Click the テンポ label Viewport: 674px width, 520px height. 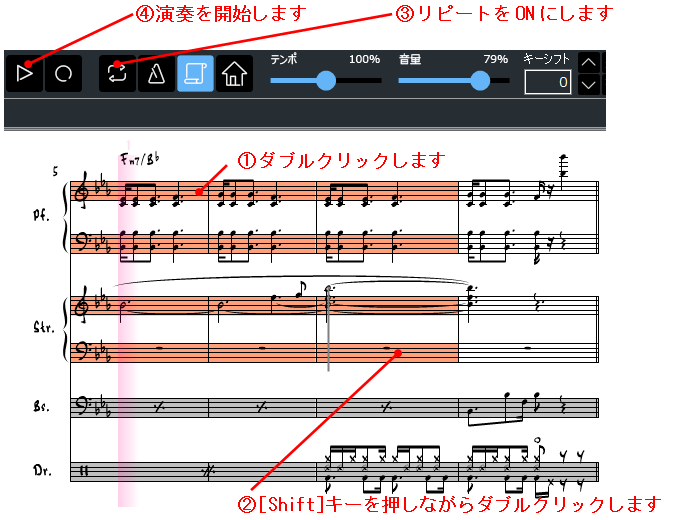coord(284,59)
